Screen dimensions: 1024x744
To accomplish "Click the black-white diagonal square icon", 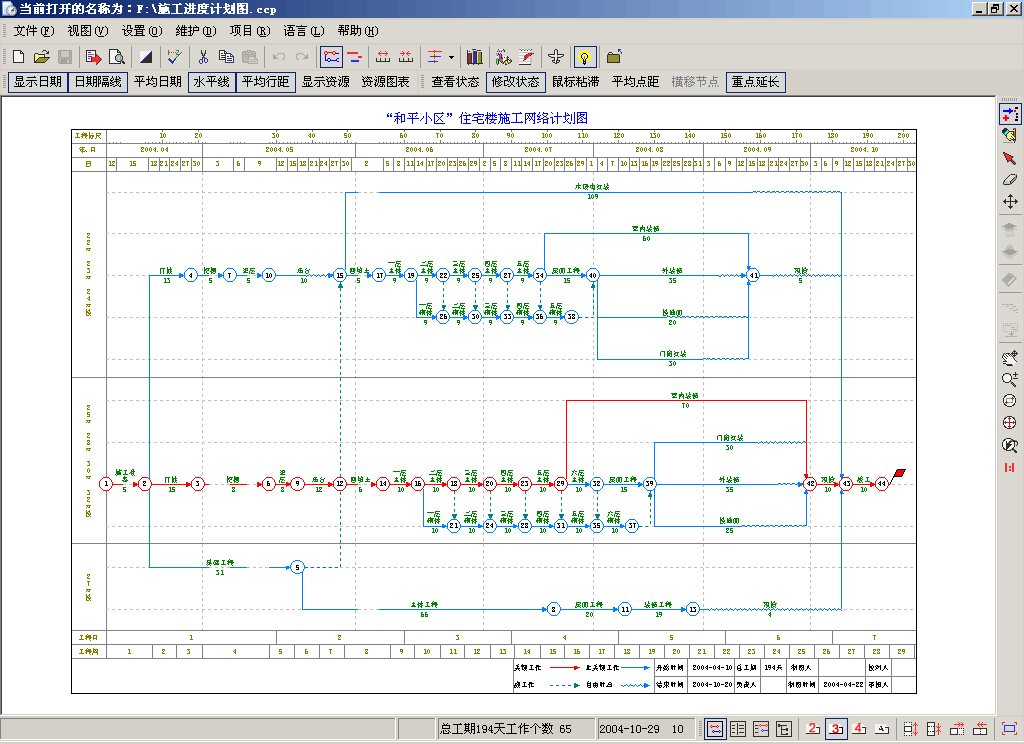I will [x=146, y=57].
